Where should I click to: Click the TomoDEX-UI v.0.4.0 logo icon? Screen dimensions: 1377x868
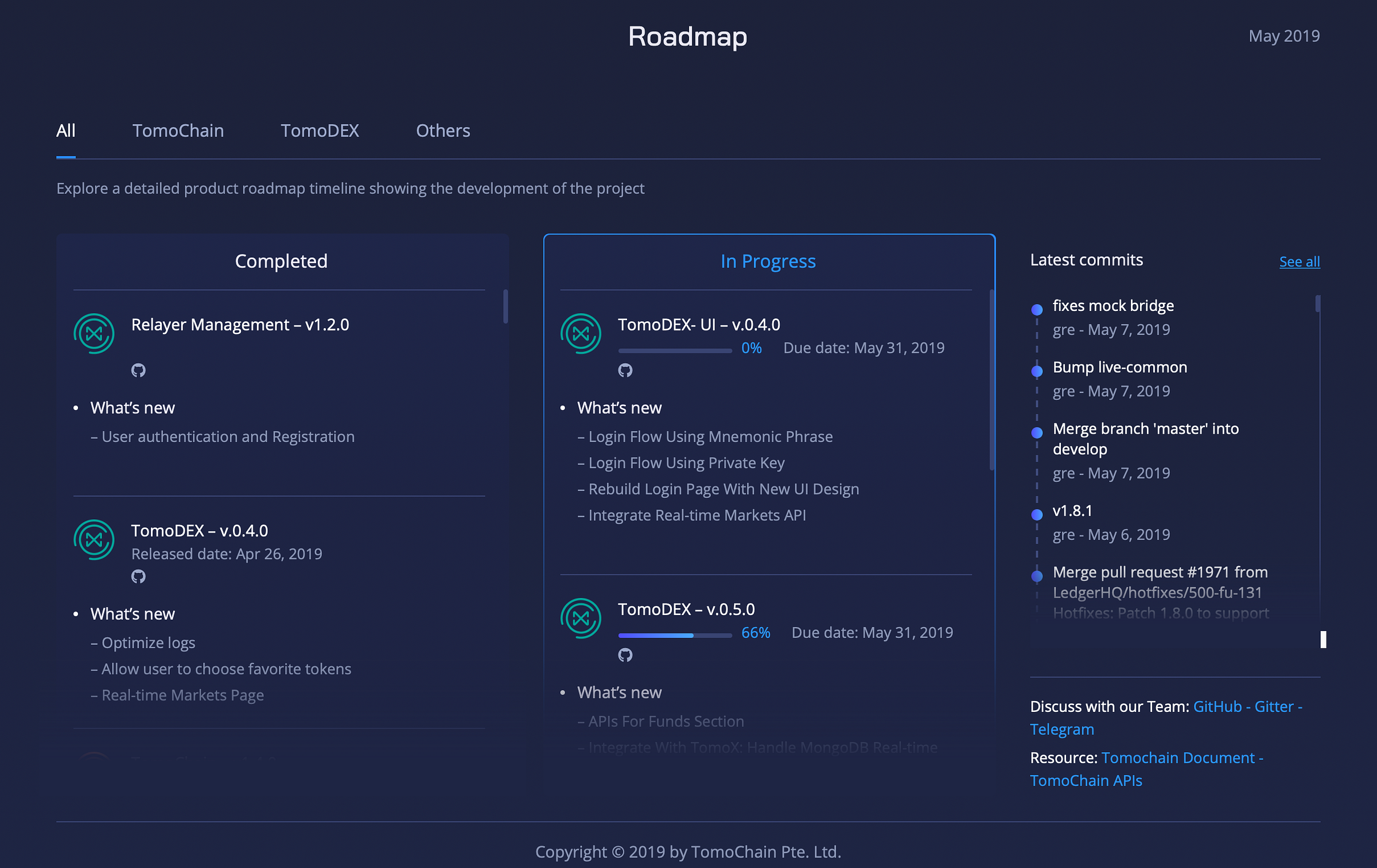click(x=581, y=333)
